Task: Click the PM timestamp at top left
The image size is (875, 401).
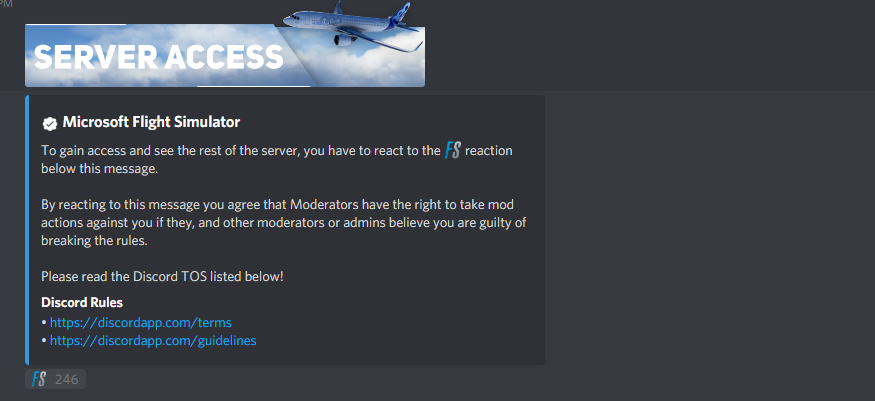Action: (x=6, y=3)
